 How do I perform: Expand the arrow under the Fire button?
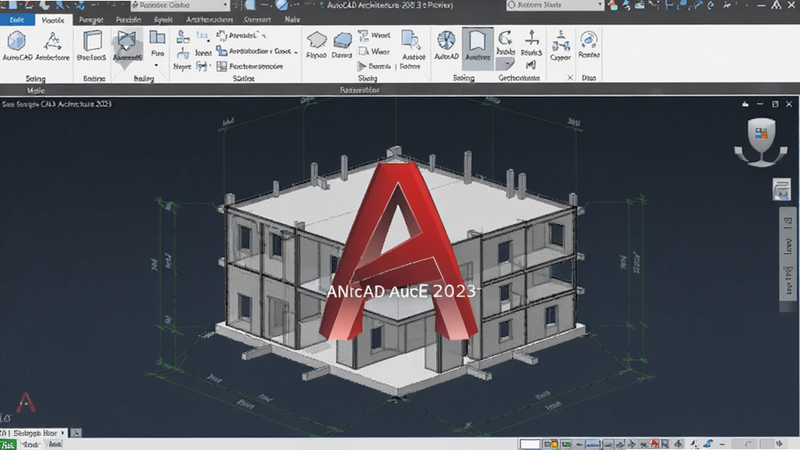(156, 65)
